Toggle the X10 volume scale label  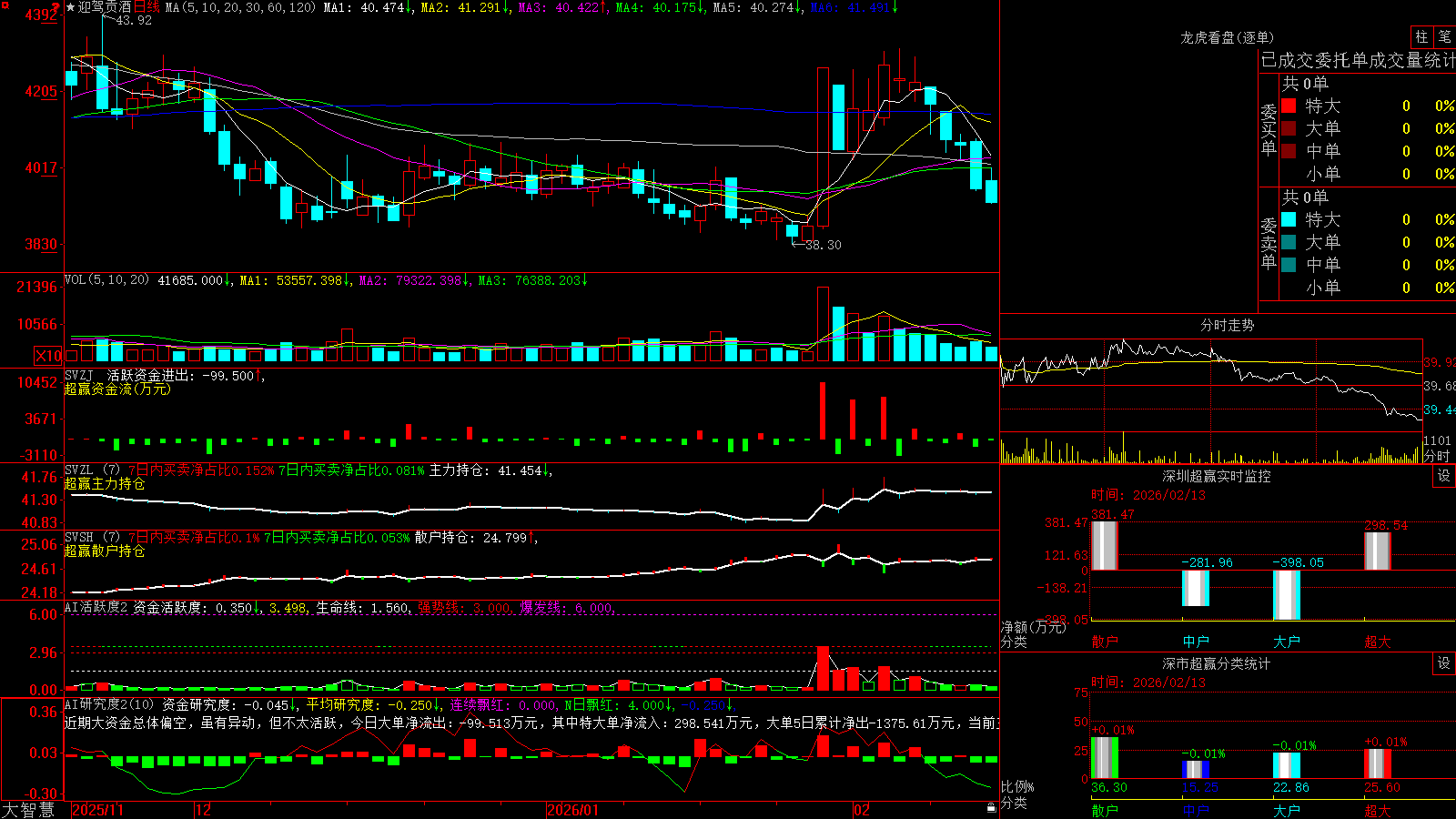pos(48,356)
